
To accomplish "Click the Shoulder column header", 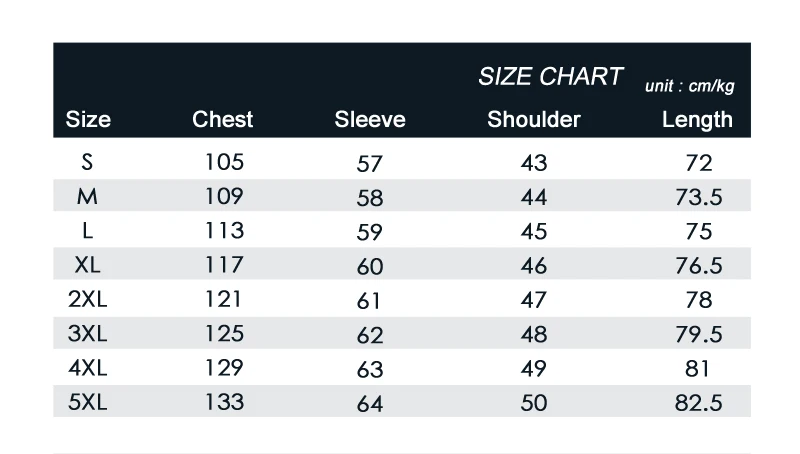I will coord(534,119).
